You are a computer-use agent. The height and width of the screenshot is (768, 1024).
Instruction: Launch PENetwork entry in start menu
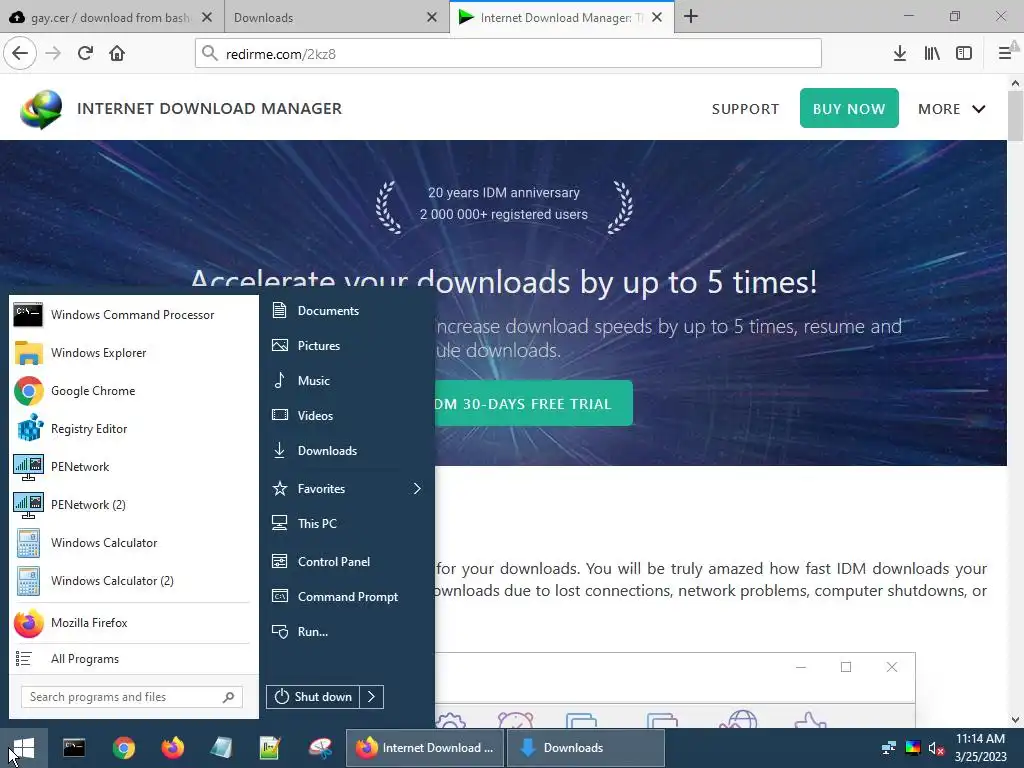[133, 466]
